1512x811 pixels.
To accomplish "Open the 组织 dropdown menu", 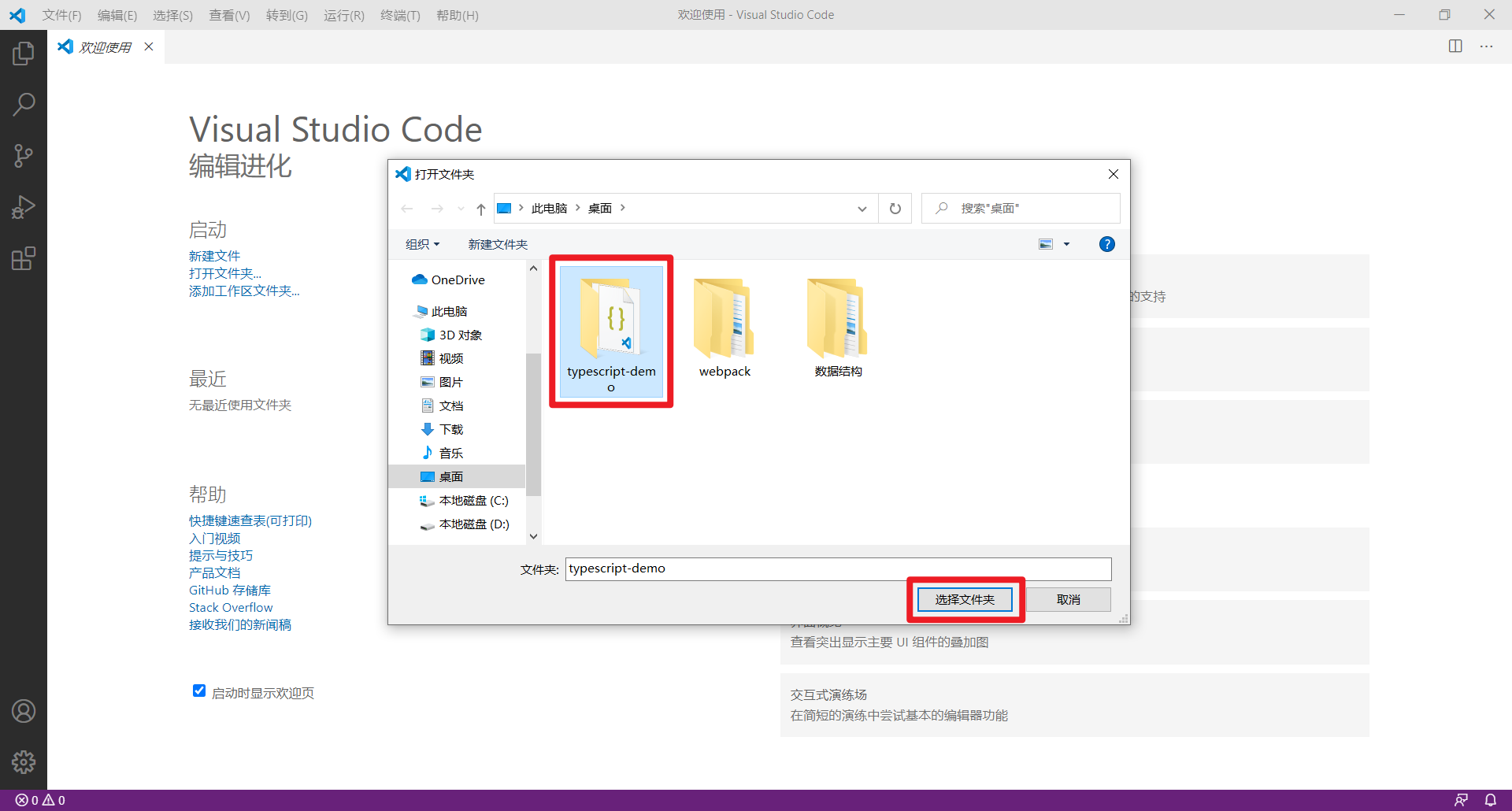I will 422,244.
